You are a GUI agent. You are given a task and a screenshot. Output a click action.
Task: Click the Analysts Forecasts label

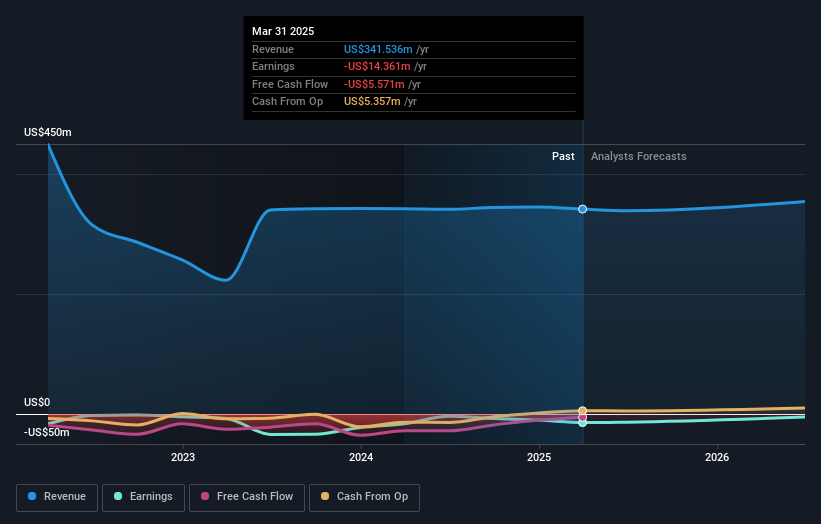639,157
